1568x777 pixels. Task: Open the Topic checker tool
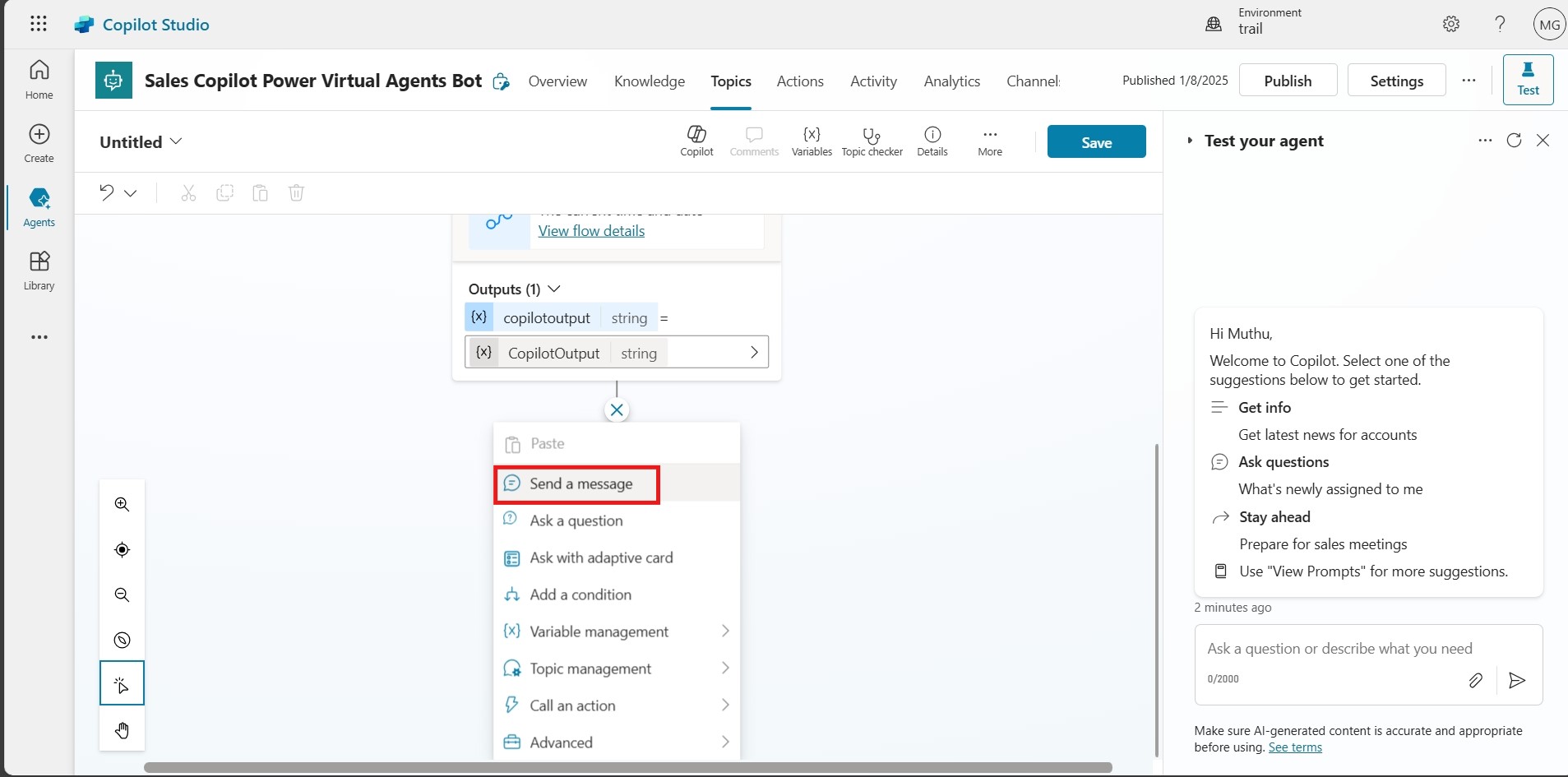(x=872, y=141)
